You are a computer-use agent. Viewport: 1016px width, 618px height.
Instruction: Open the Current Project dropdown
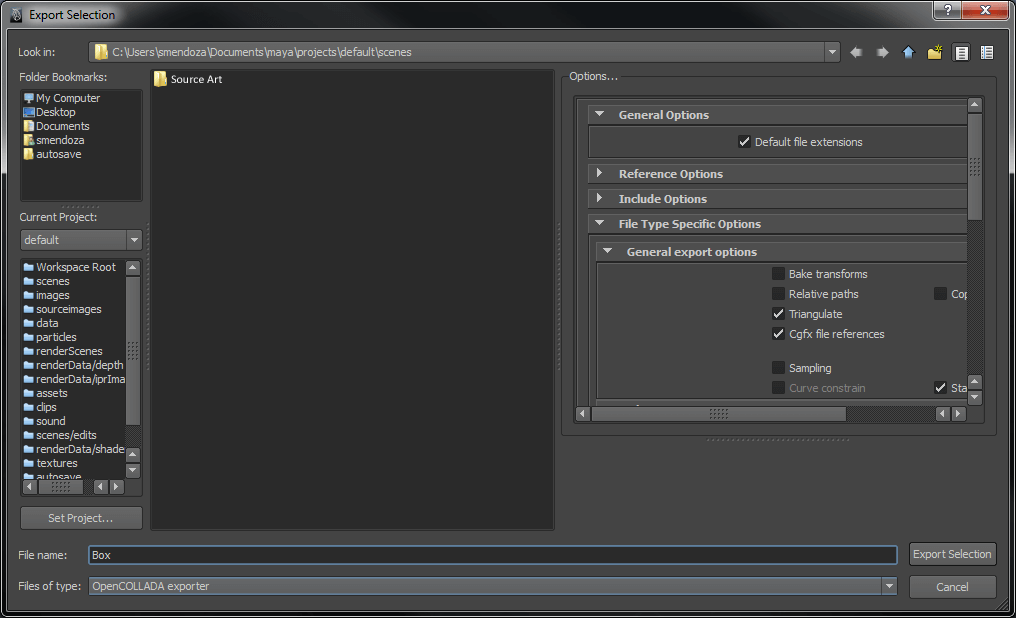134,239
